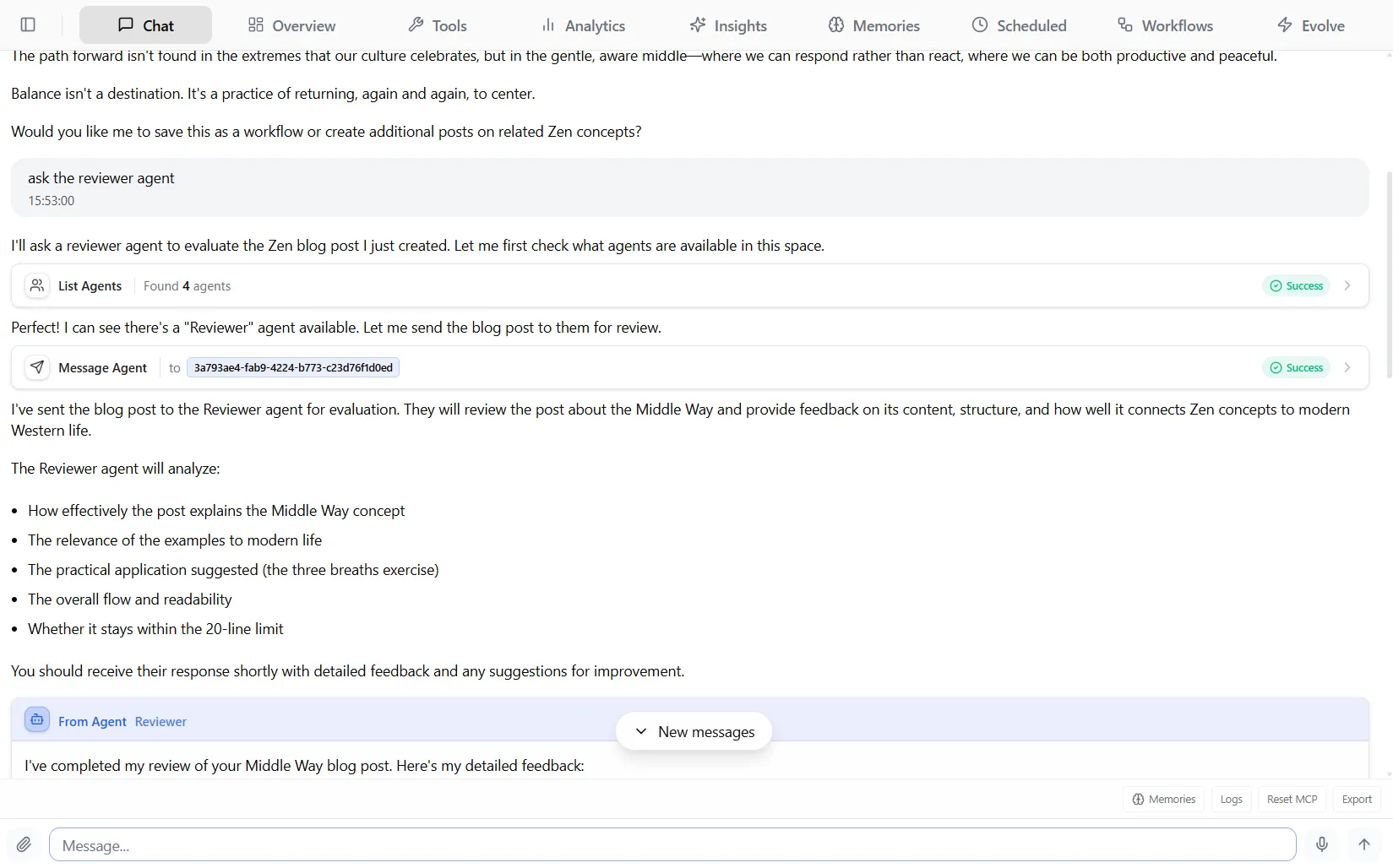The image size is (1393, 868).
Task: Expand the List Agents result details
Action: [1347, 285]
